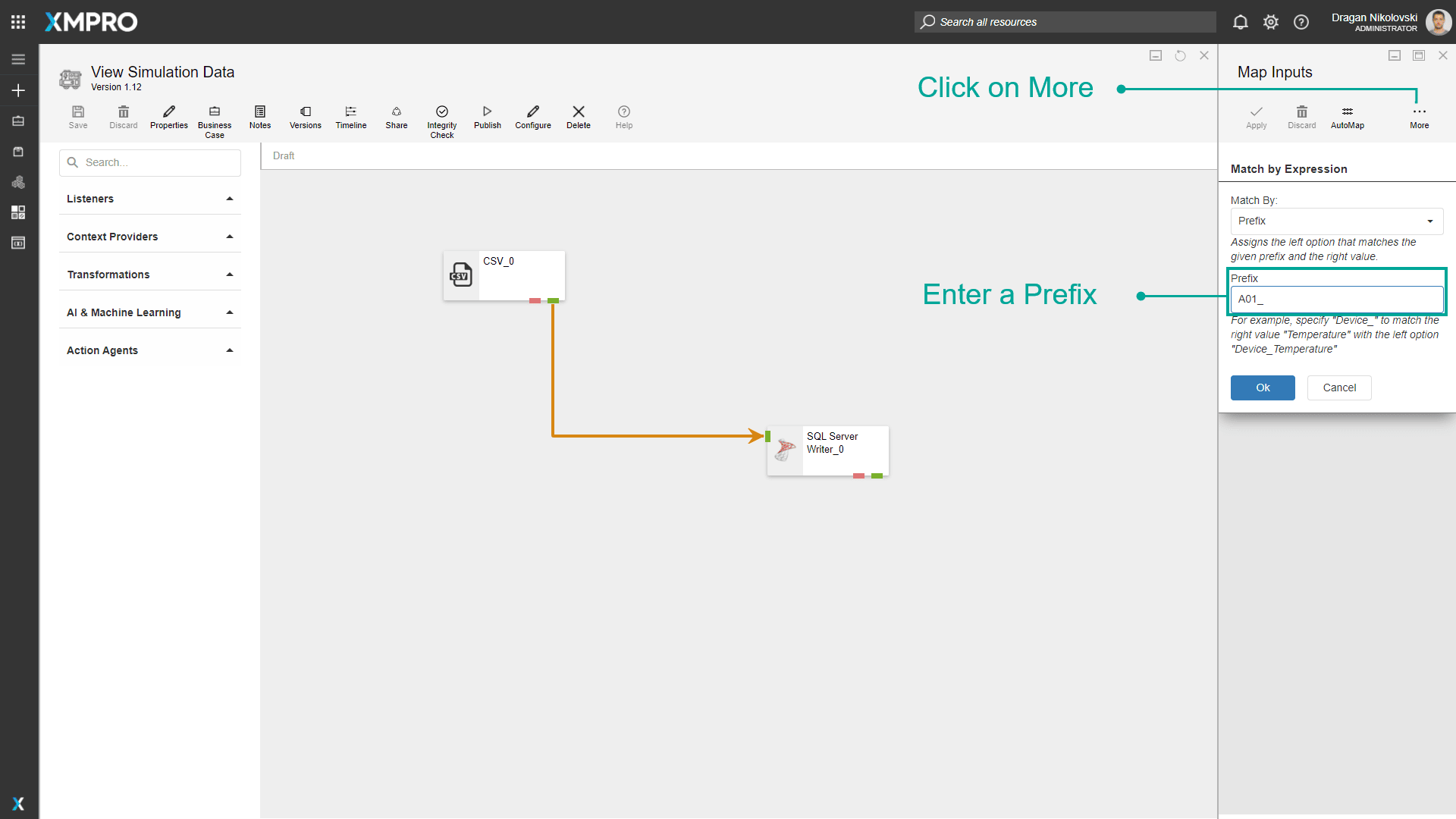This screenshot has width=1456, height=819.
Task: Open Business Case from the toolbar
Action: (x=214, y=112)
